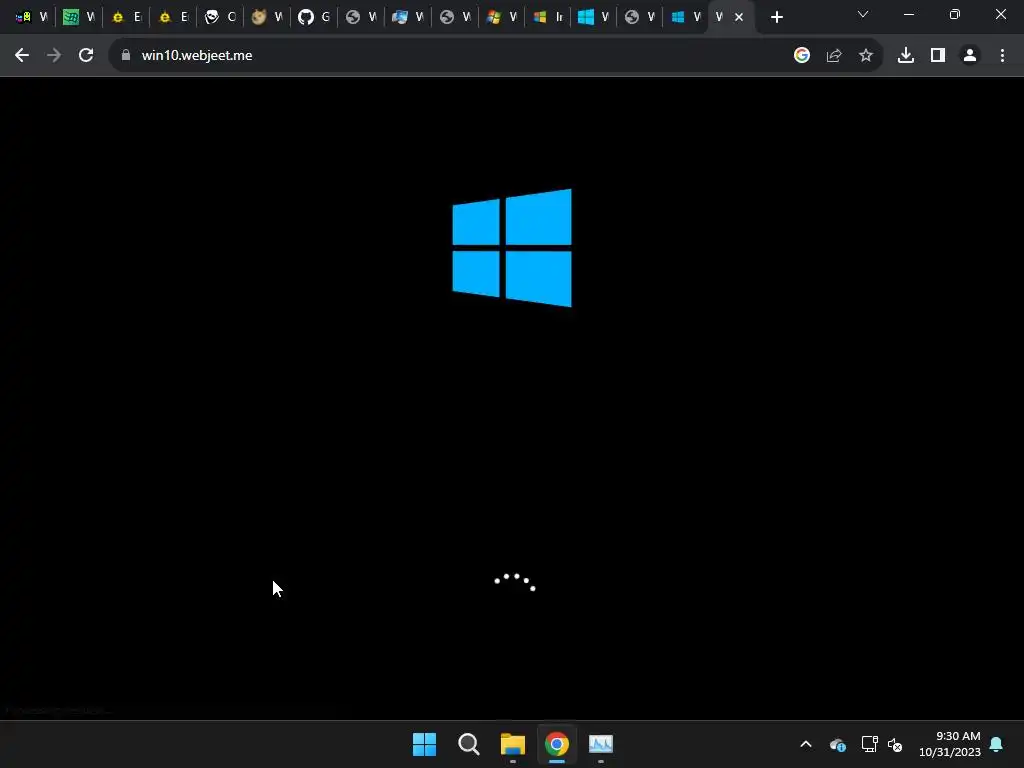Bookmark this tab with the star icon

866,56
